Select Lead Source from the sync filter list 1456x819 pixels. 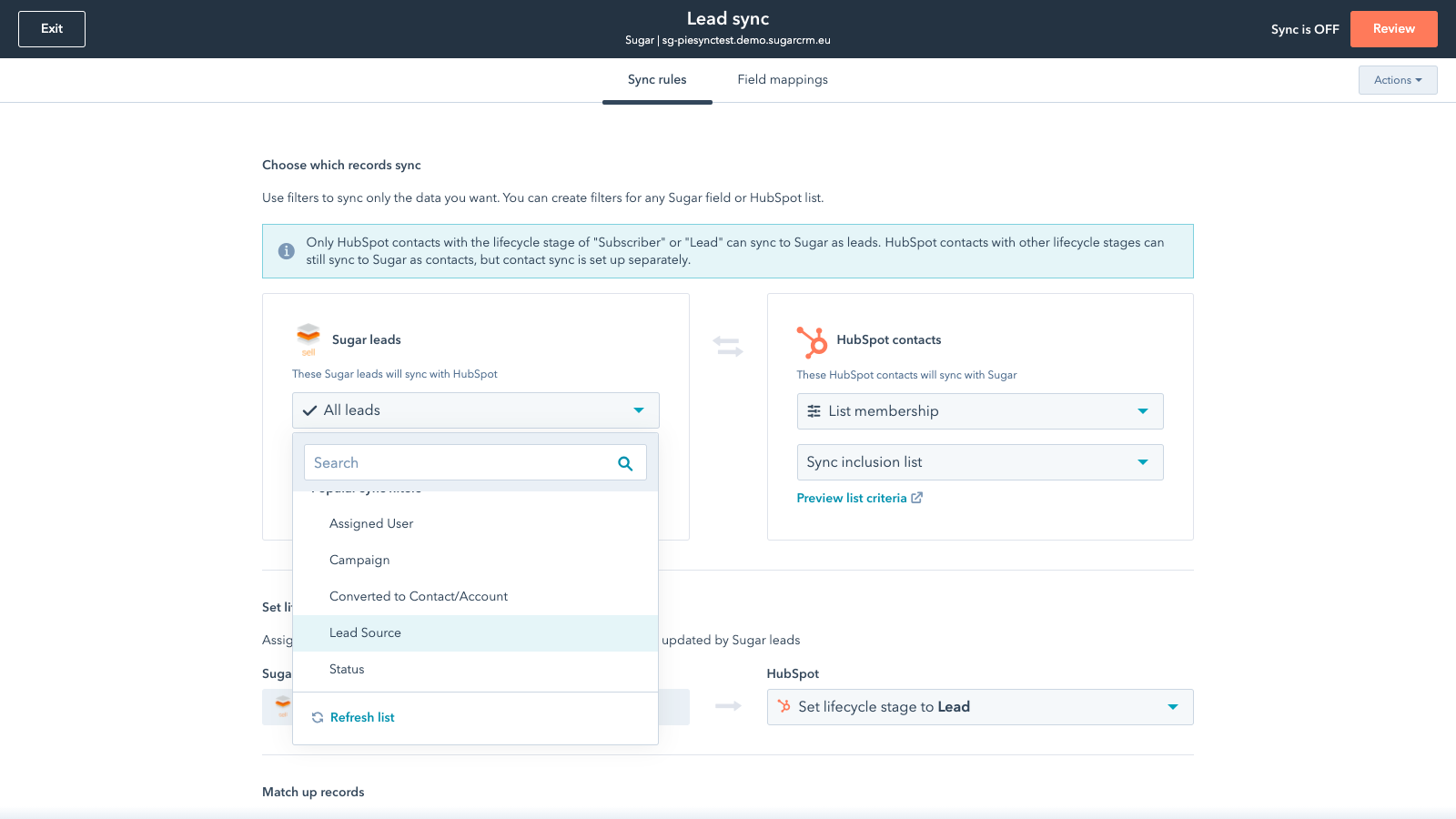point(365,632)
